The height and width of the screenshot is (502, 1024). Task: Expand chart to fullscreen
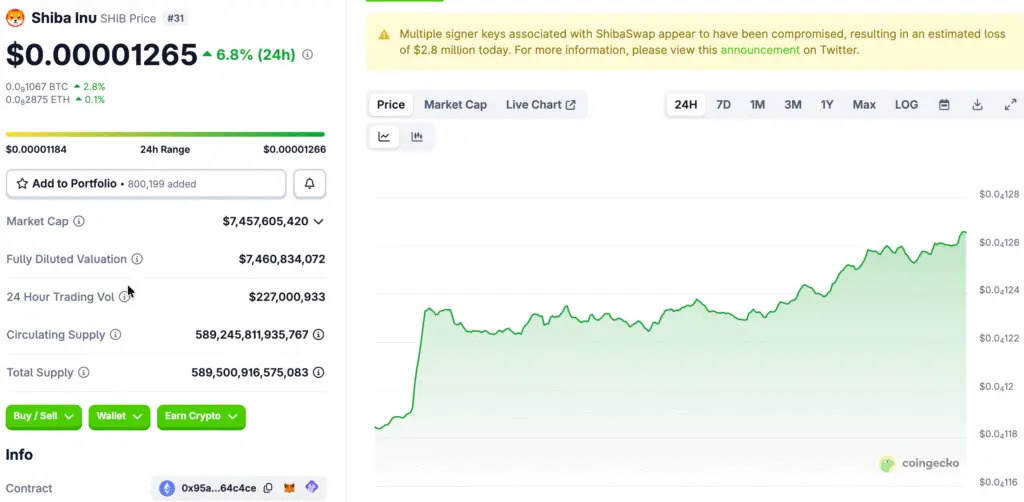[x=1010, y=105]
